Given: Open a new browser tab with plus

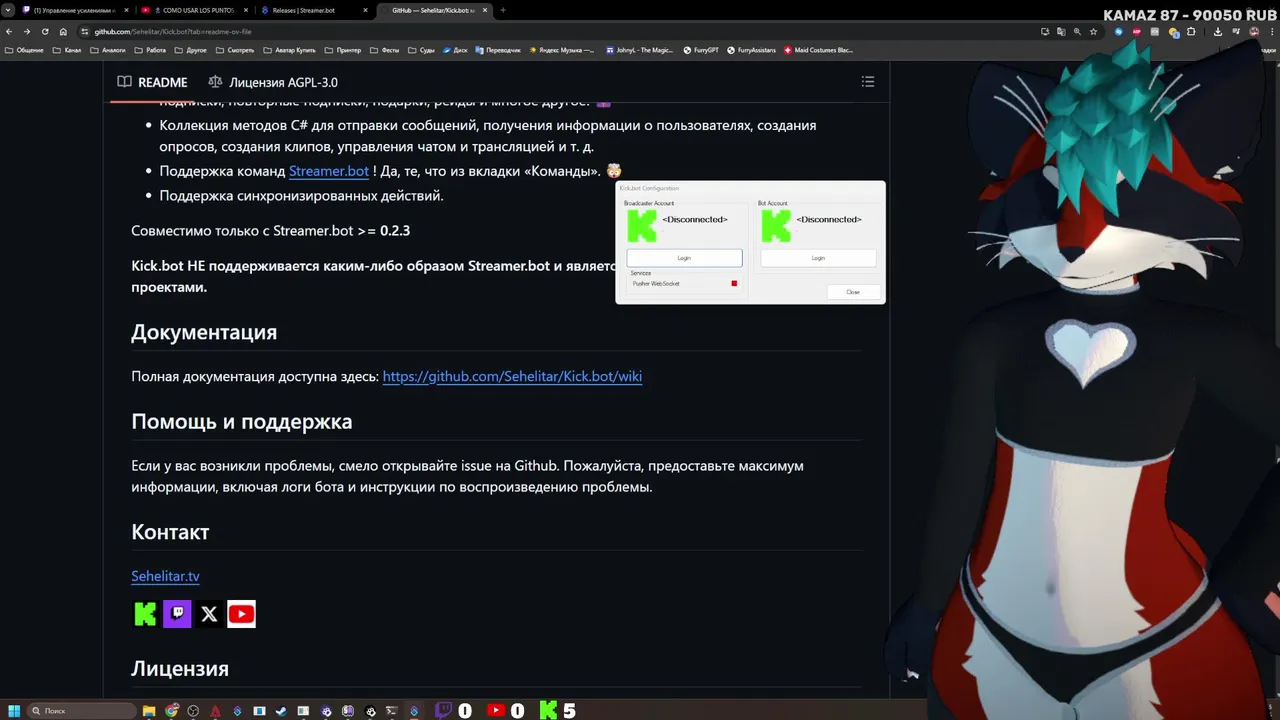Looking at the screenshot, I should coord(503,10).
